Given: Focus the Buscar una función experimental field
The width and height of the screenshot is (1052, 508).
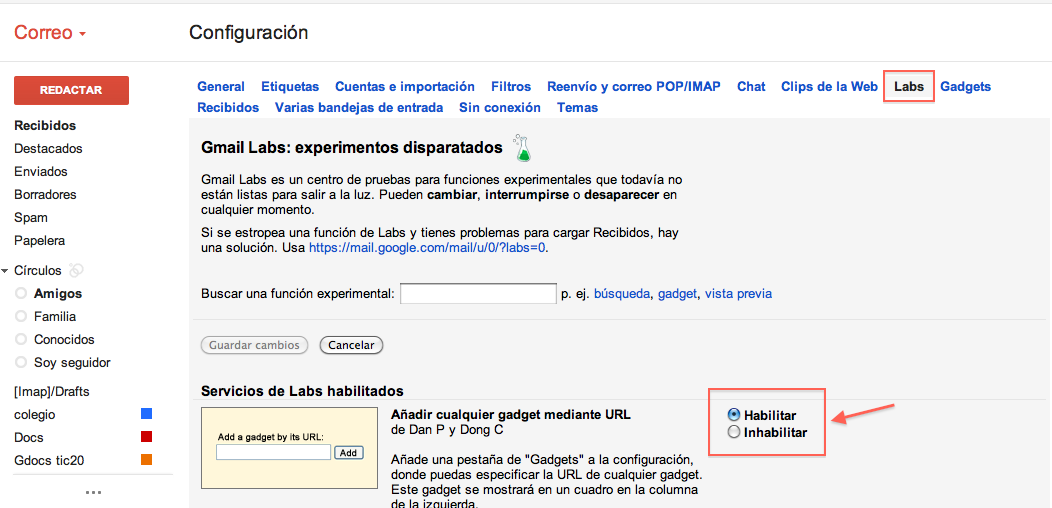Looking at the screenshot, I should (x=478, y=293).
